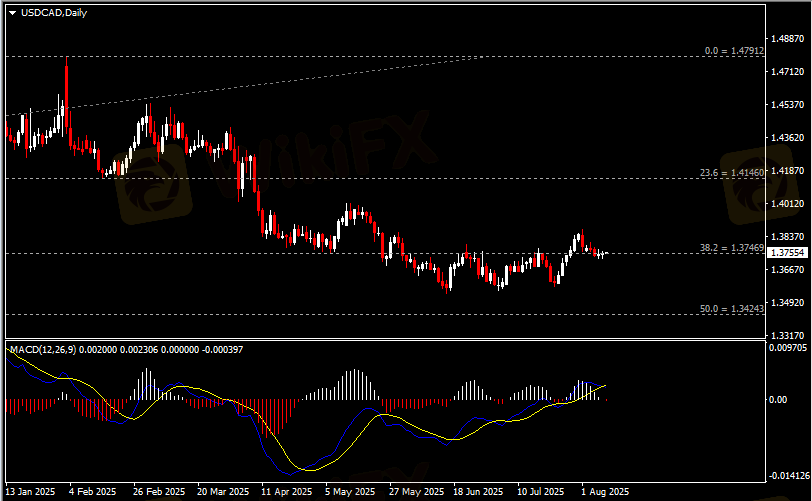
Task: Click the 18 Jun 2025 date marker
Action: (x=478, y=491)
